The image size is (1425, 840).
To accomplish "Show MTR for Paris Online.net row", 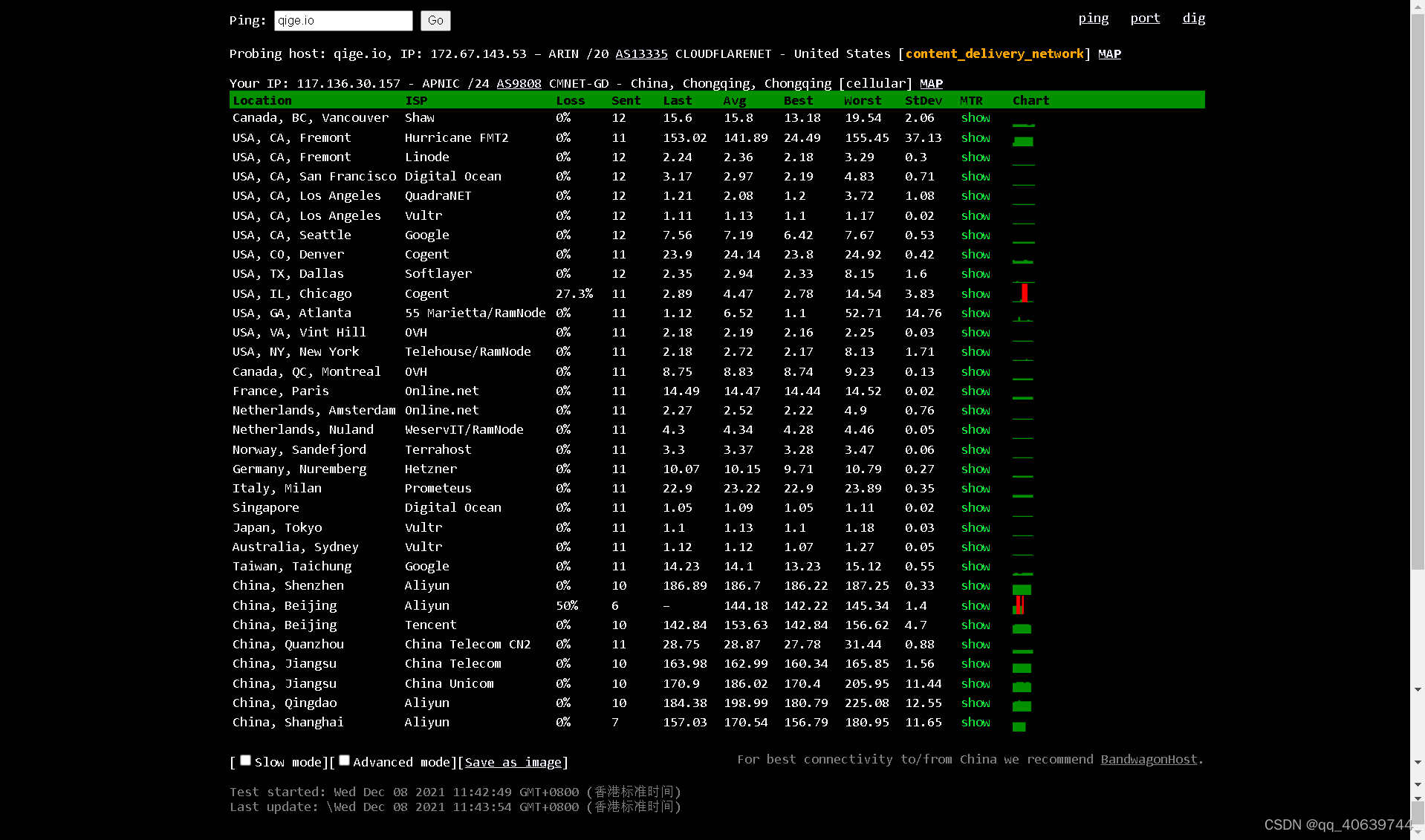I will 976,391.
